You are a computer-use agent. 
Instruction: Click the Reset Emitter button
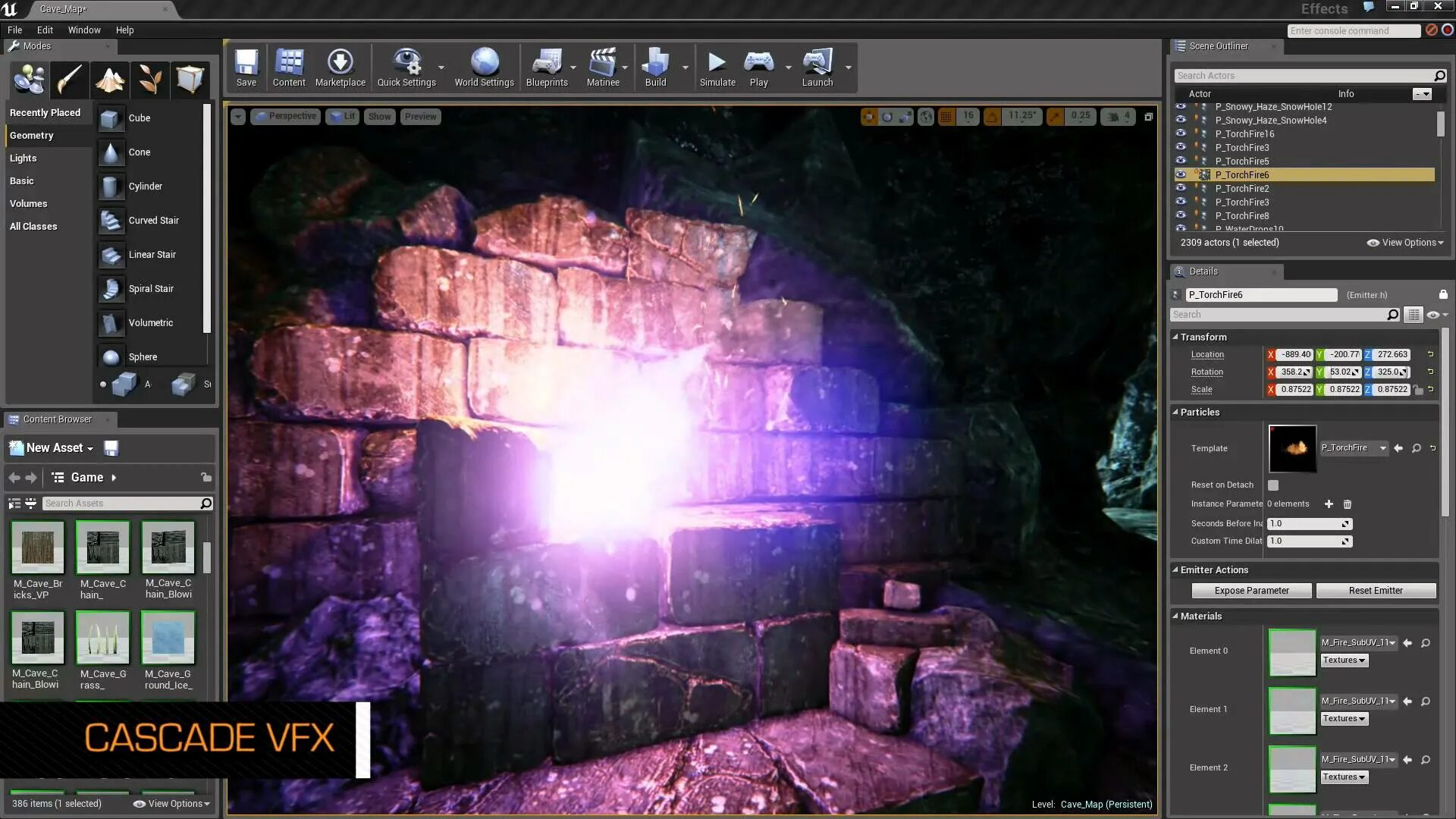point(1375,591)
